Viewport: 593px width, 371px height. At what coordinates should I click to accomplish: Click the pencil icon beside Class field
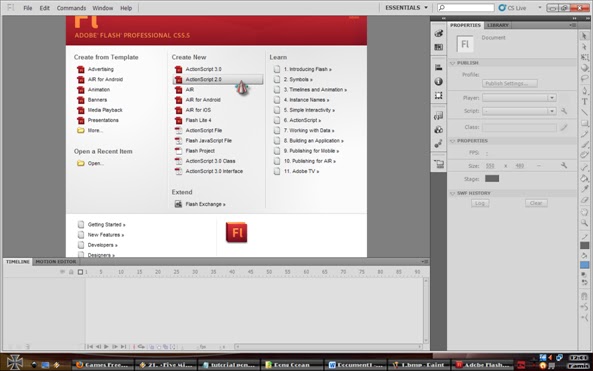pyautogui.click(x=564, y=127)
